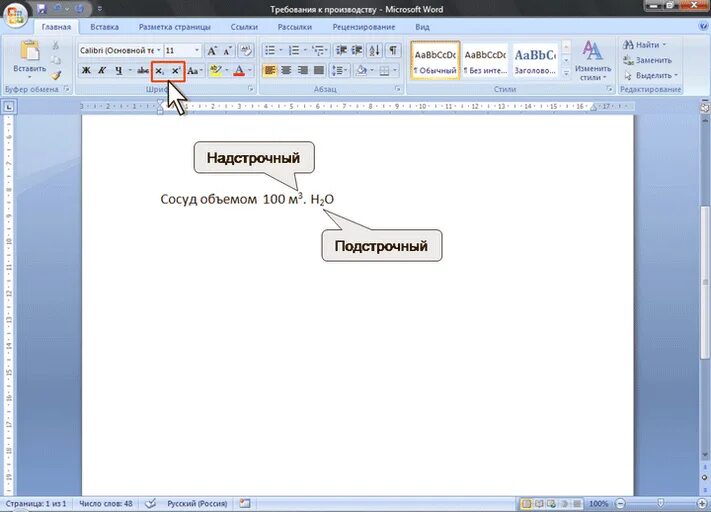Apply the Заголовок heading style

coord(535,61)
